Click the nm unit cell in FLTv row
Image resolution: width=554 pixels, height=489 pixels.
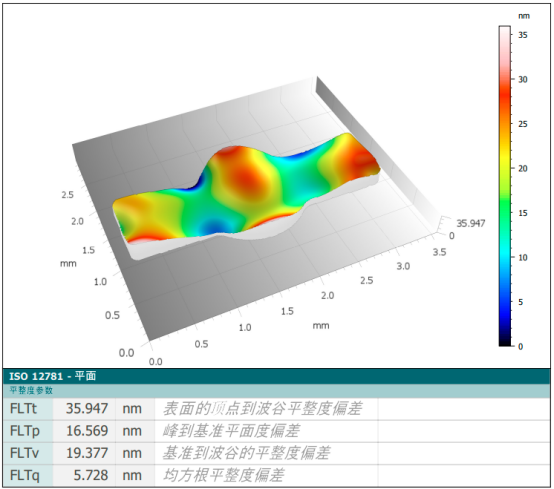point(132,453)
